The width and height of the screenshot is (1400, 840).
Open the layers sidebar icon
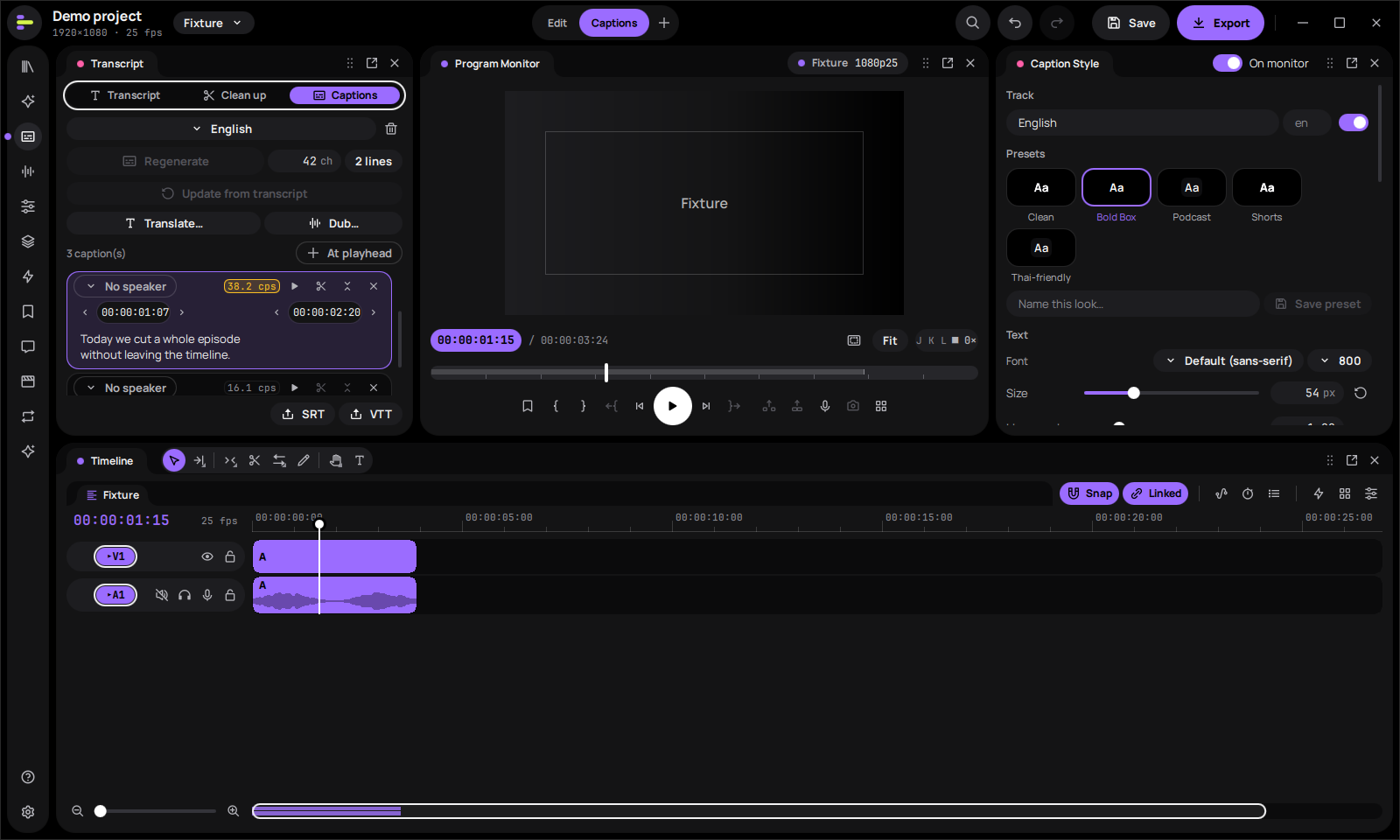click(28, 241)
